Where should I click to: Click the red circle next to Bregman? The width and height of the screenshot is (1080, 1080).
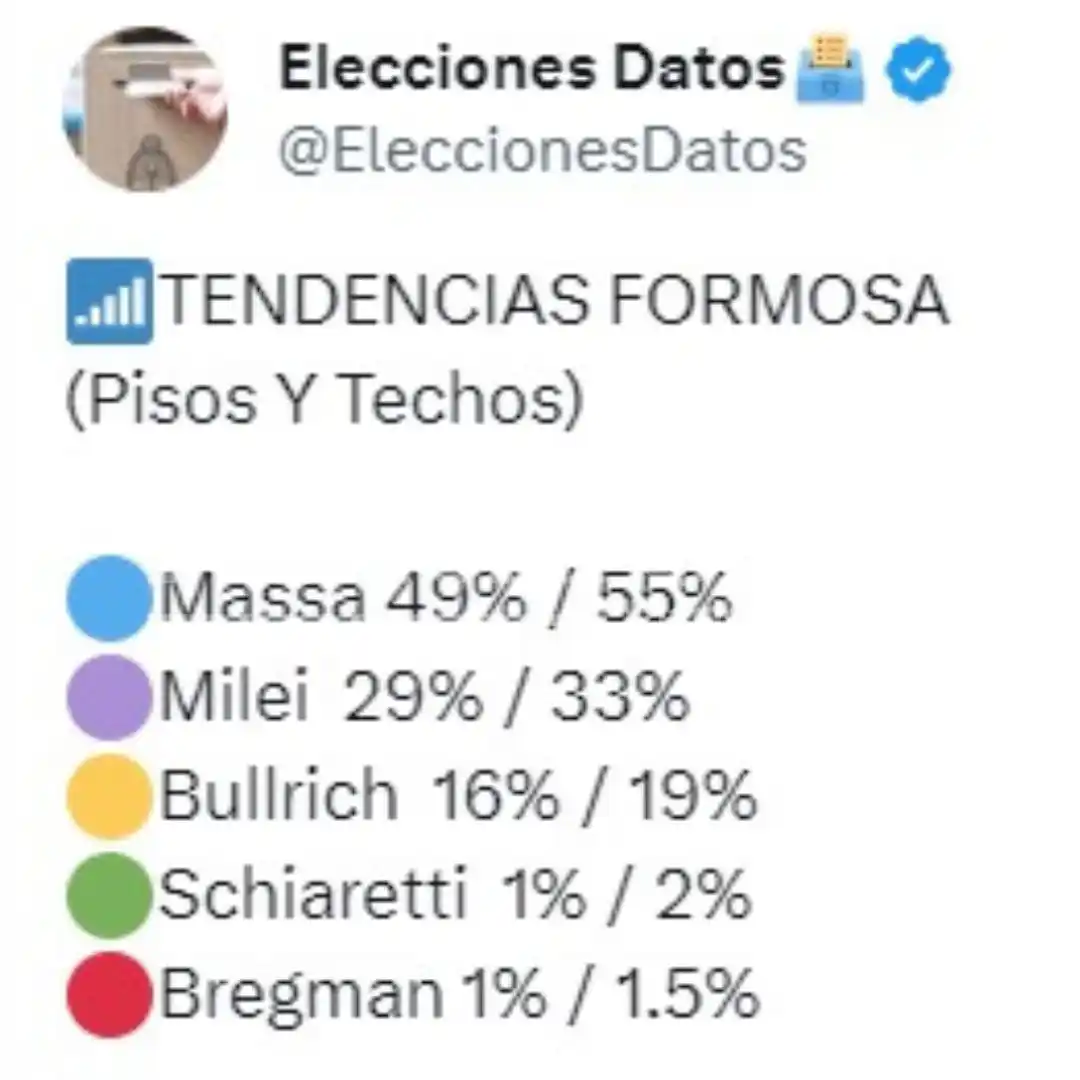pyautogui.click(x=108, y=994)
